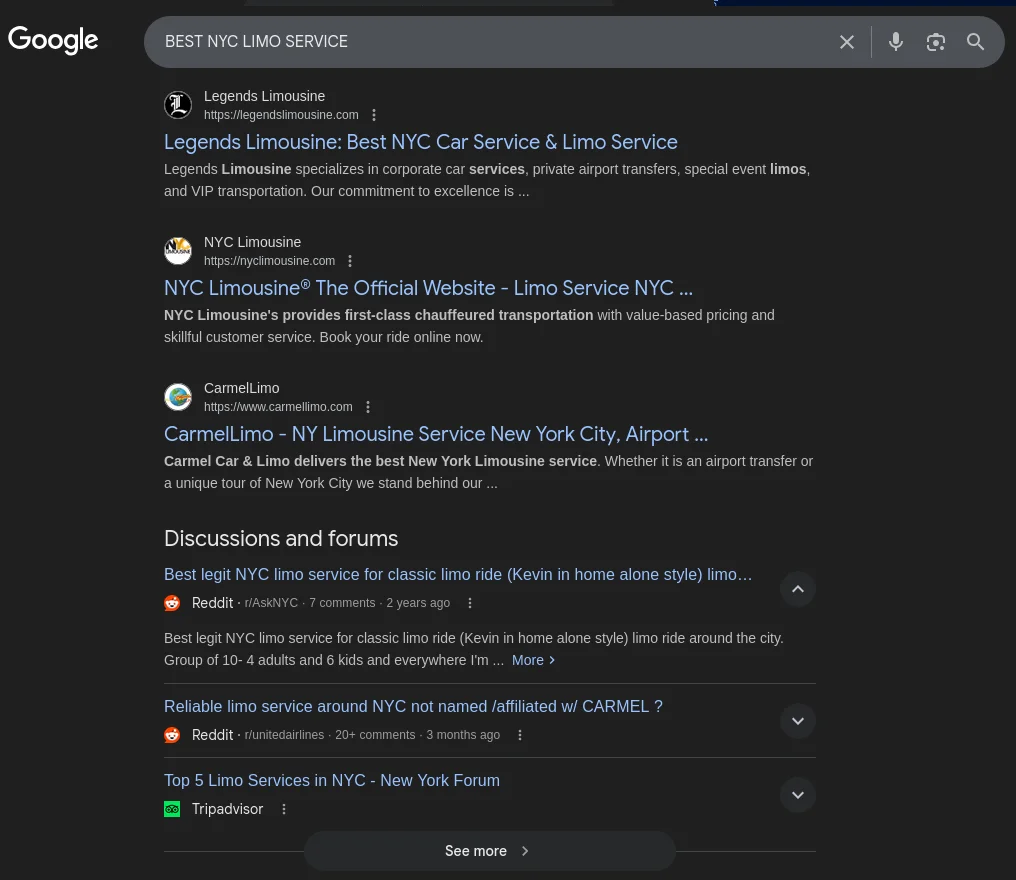Start voice search with microphone icon
The width and height of the screenshot is (1016, 880).
tap(896, 42)
